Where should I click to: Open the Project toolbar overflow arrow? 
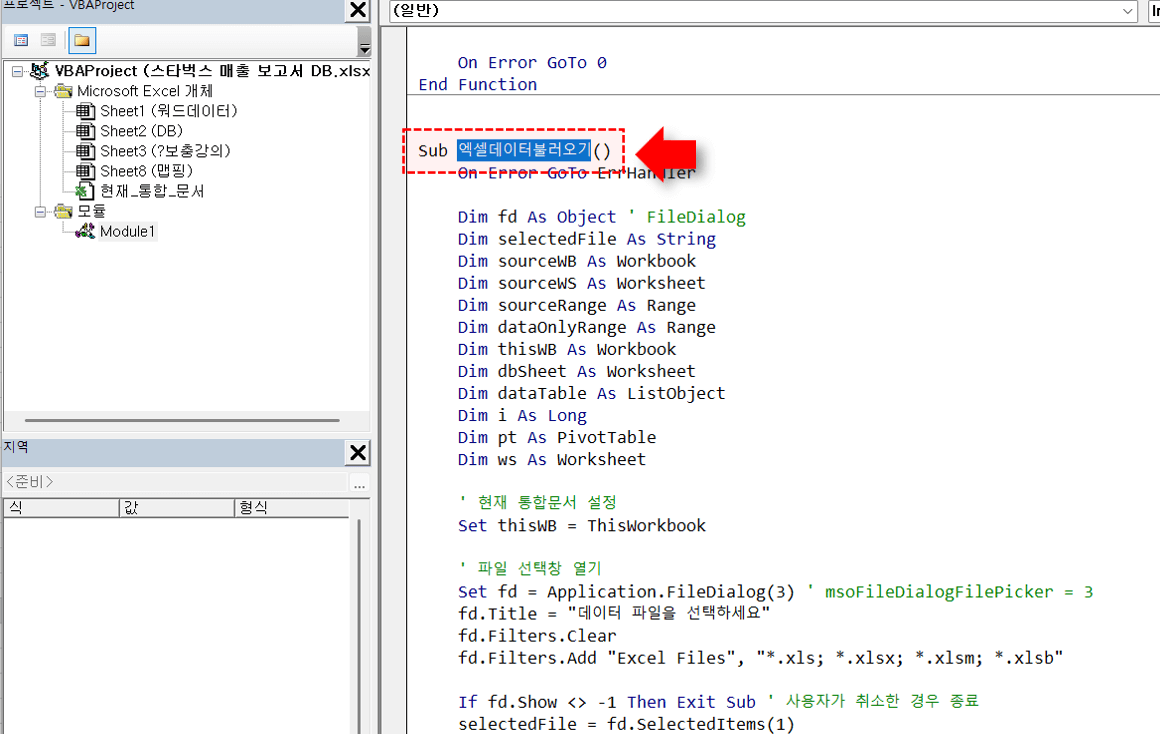point(363,47)
